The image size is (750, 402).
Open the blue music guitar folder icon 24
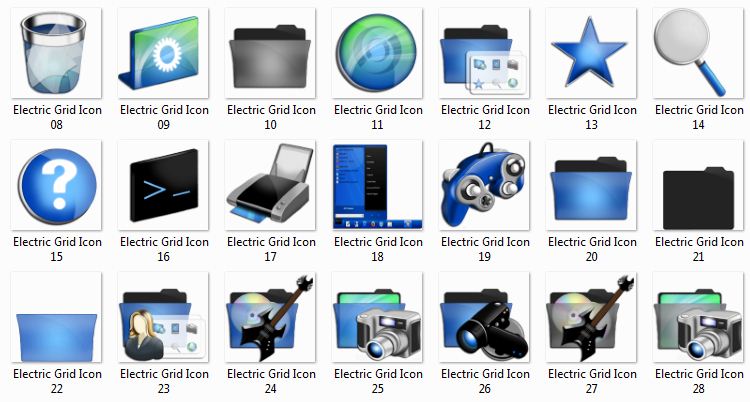point(270,317)
